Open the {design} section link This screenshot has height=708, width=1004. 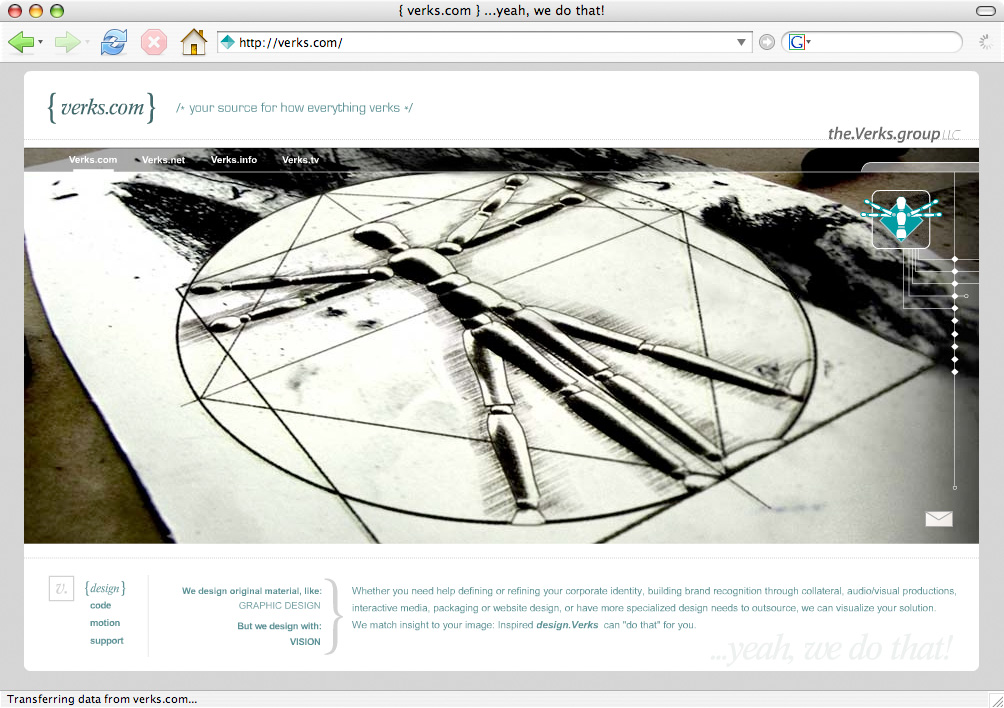tap(105, 588)
